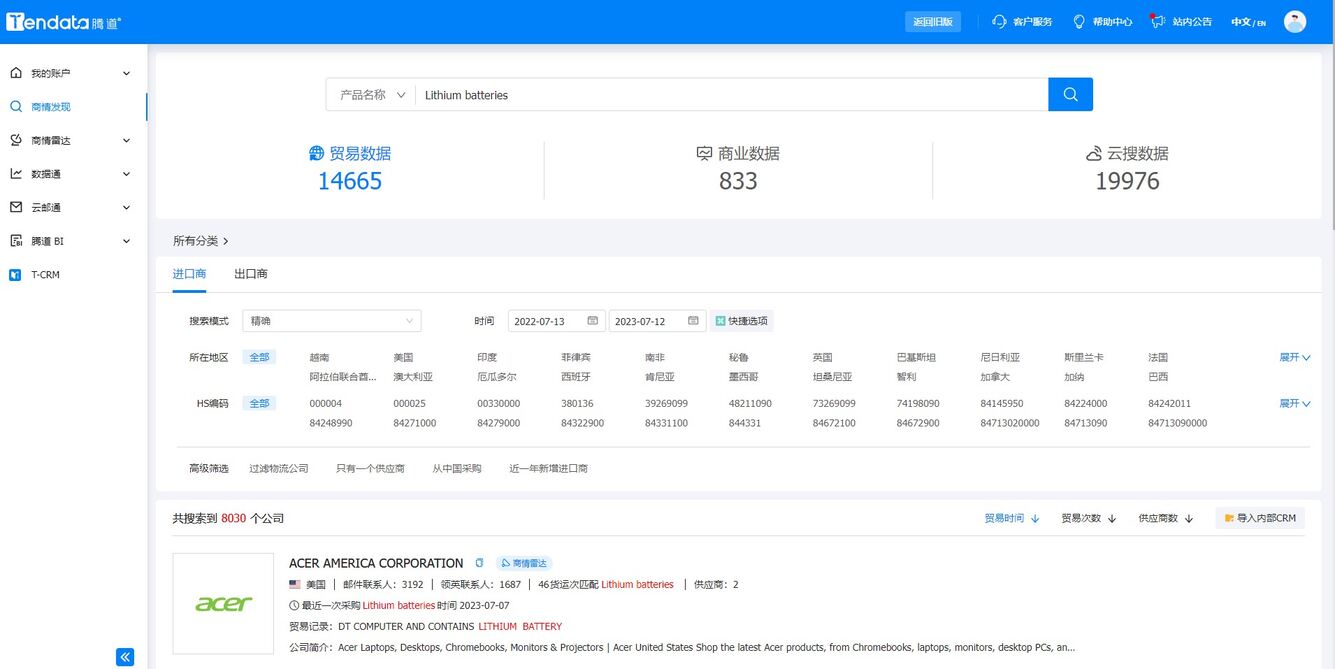Expand the HS编码 list with 展开
The width and height of the screenshot is (1335, 669).
(x=1295, y=403)
